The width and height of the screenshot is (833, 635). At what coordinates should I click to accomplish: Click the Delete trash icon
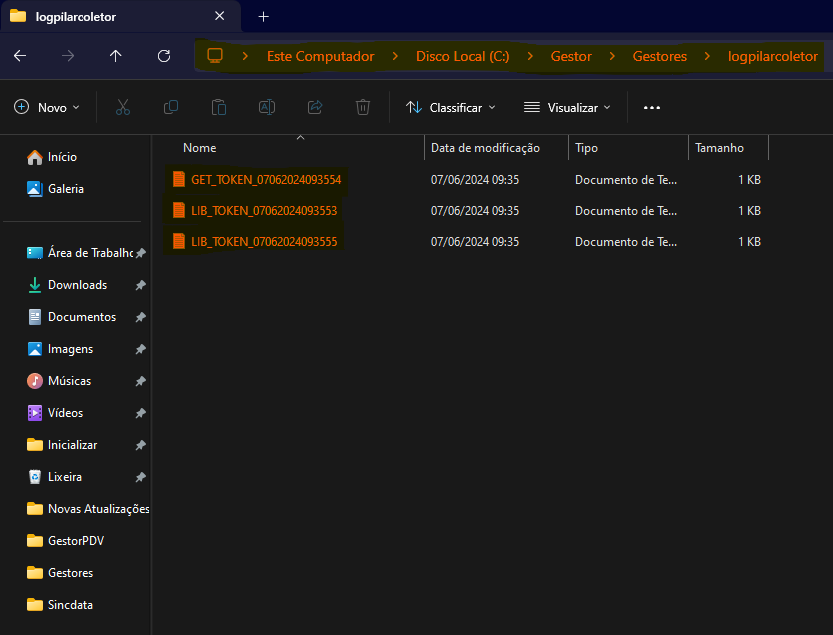point(363,107)
